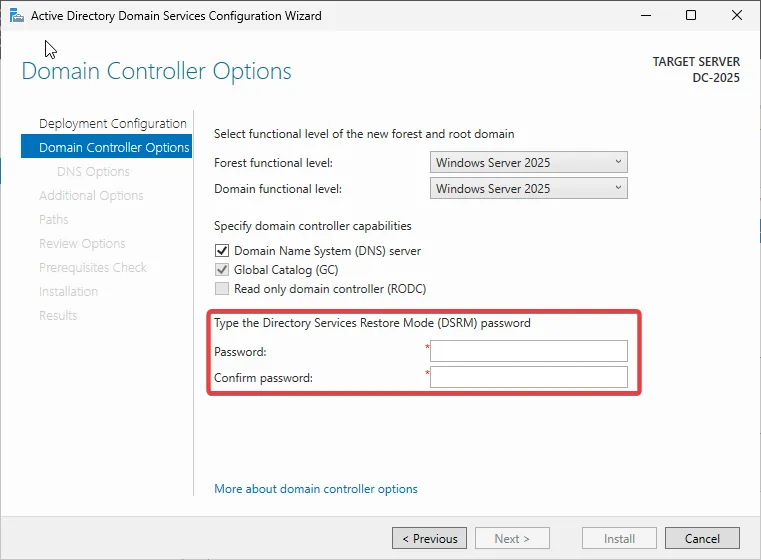This screenshot has width=761, height=560.
Task: Toggle the Global Catalog (GC) checkbox
Action: click(x=222, y=270)
